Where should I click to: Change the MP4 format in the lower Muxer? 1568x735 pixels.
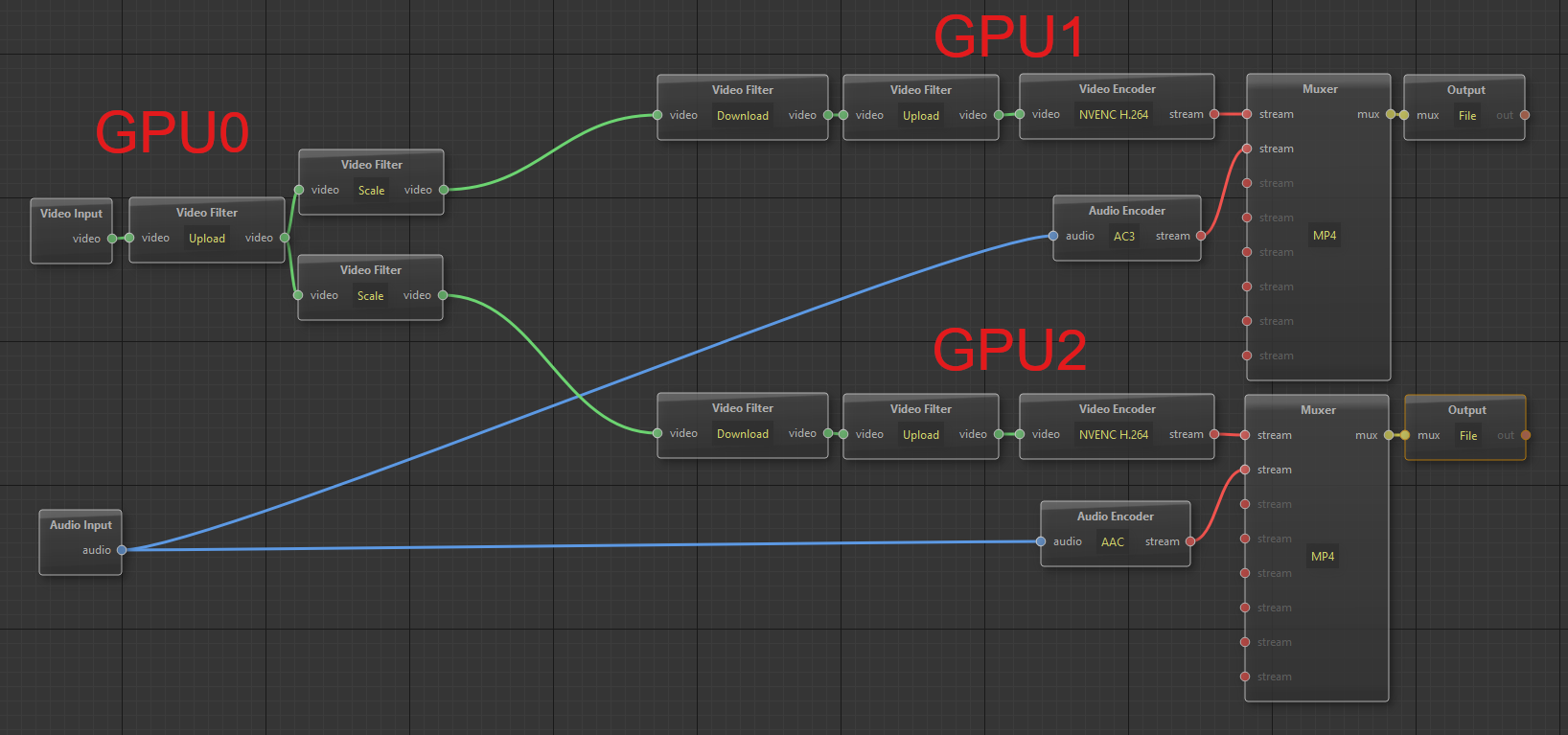pos(1323,557)
